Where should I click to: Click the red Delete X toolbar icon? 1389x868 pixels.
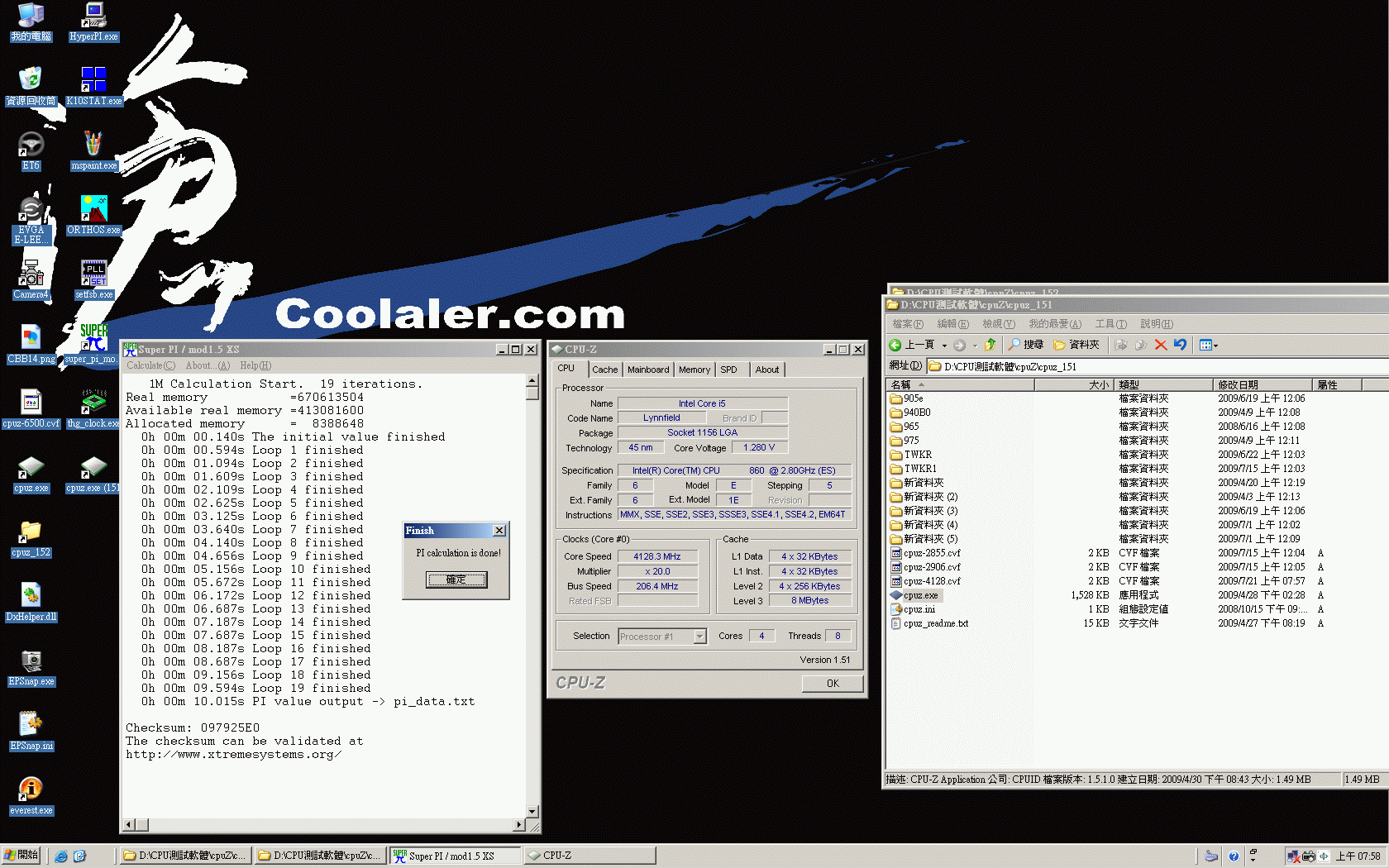click(x=1161, y=345)
